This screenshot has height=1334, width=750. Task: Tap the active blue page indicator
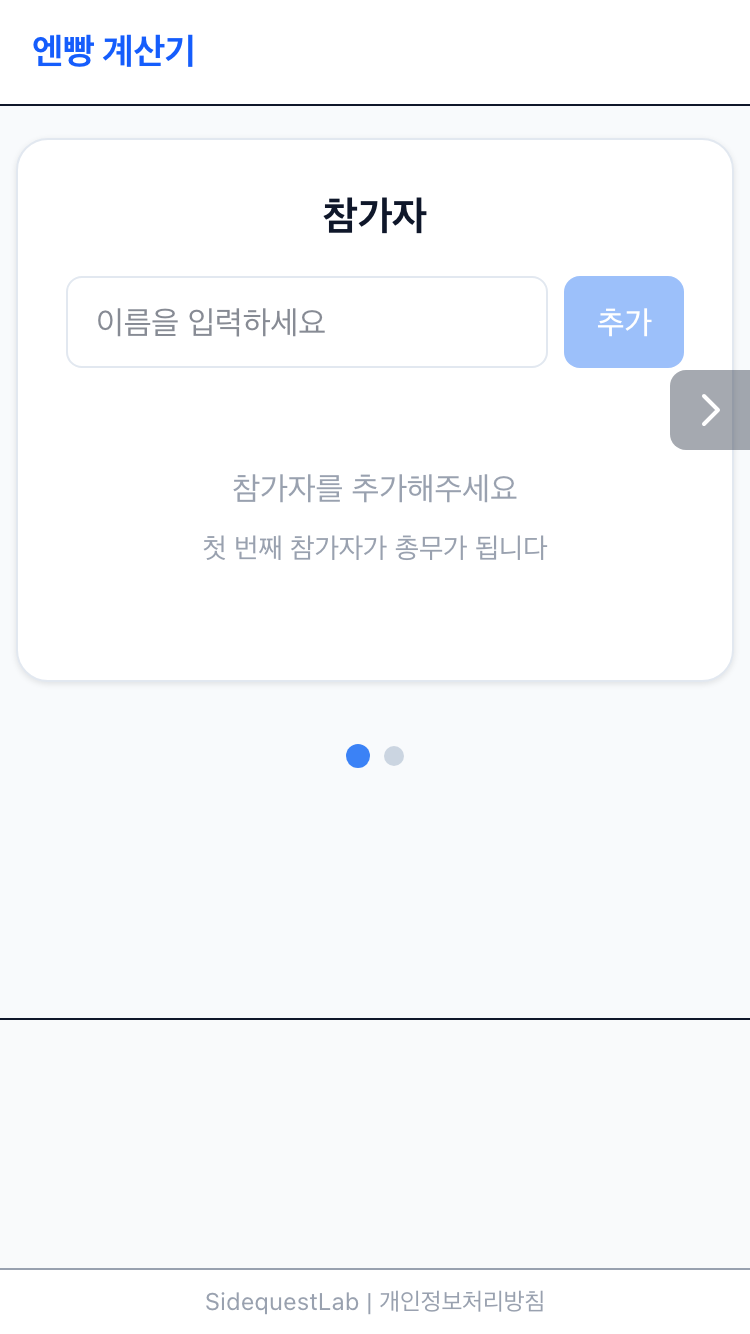coord(358,756)
